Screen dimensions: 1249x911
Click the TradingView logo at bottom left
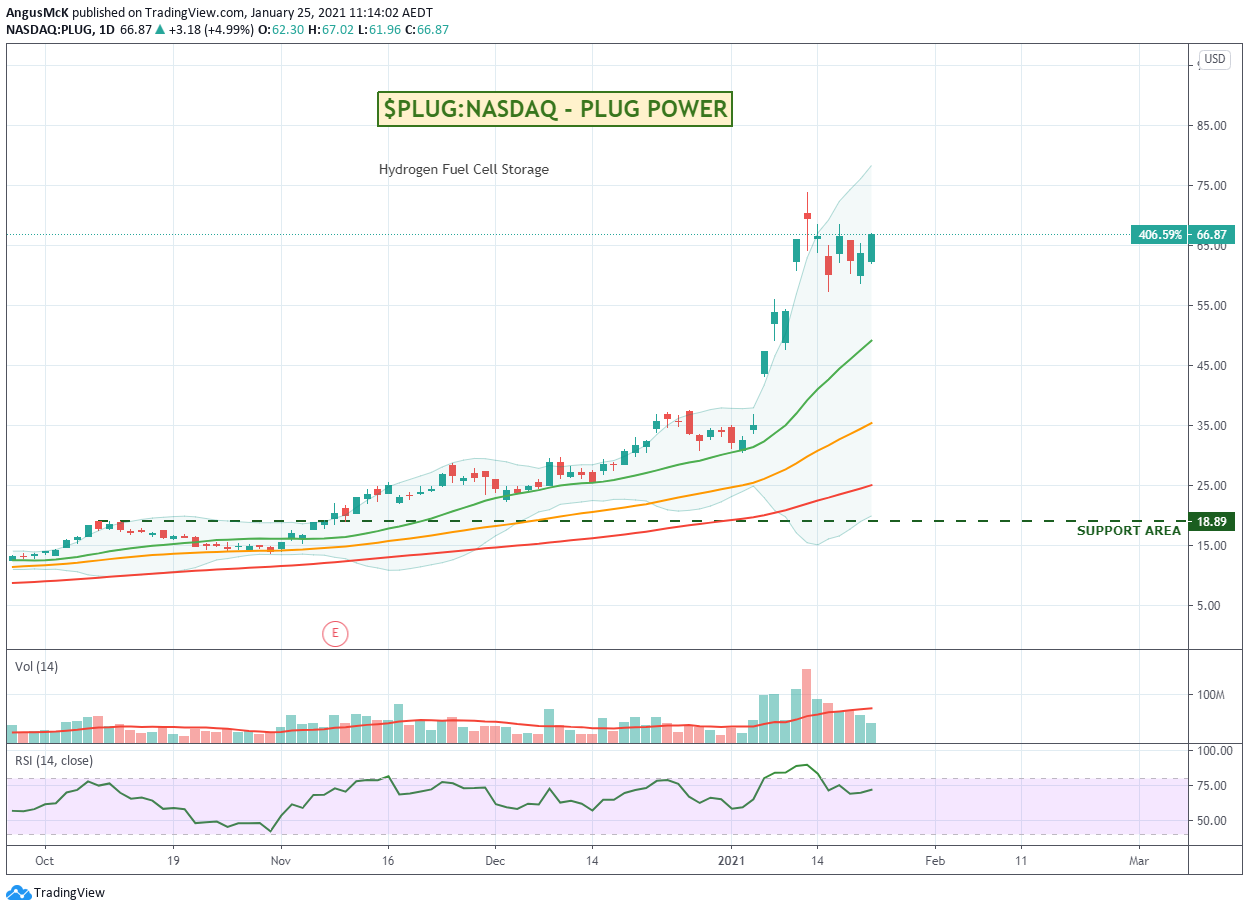pyautogui.click(x=56, y=893)
